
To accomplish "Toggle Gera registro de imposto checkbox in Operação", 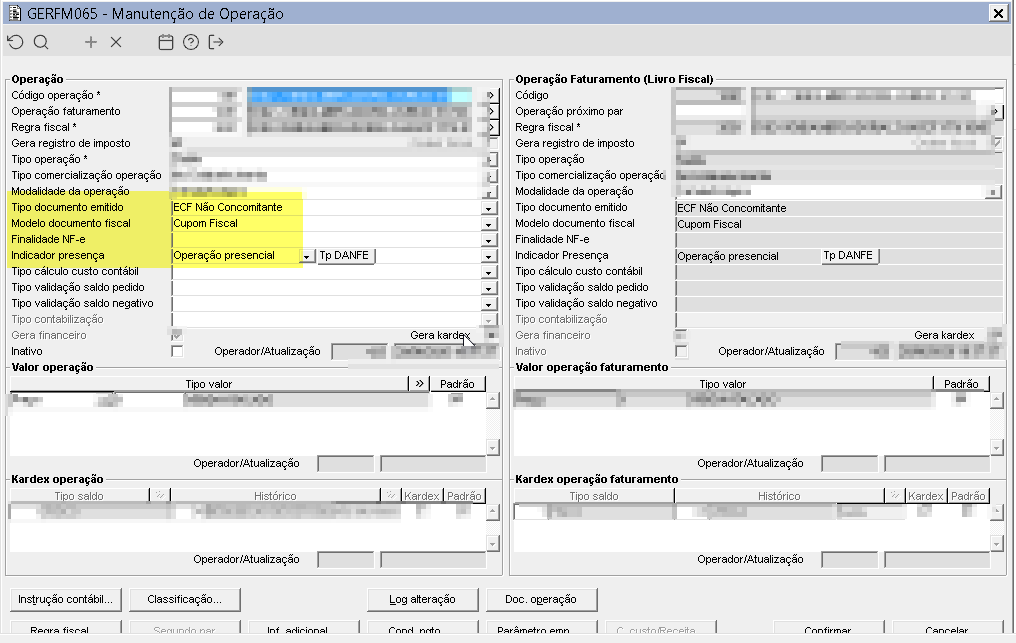I will pos(492,143).
